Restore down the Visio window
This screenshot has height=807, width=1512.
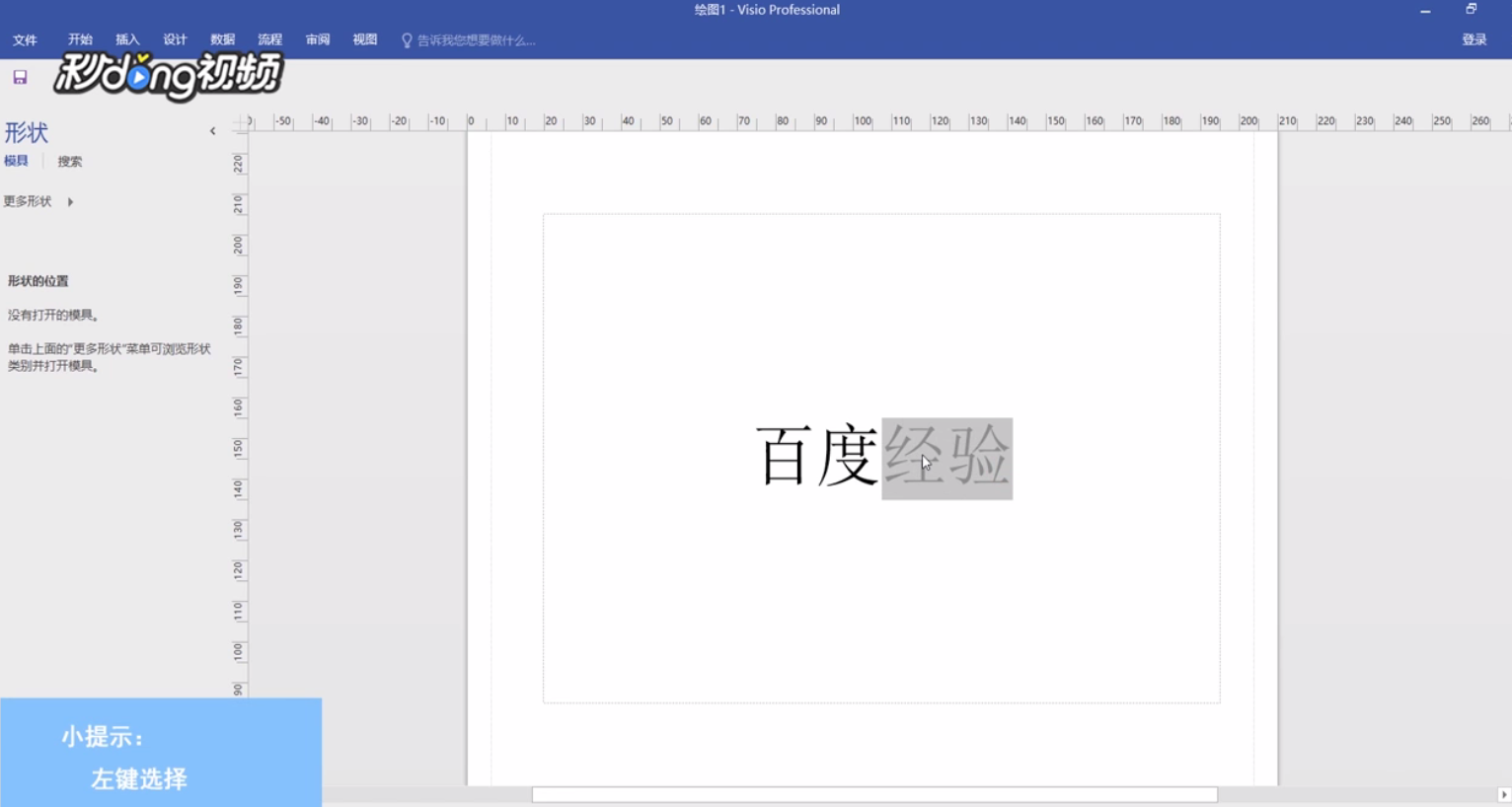click(x=1471, y=10)
